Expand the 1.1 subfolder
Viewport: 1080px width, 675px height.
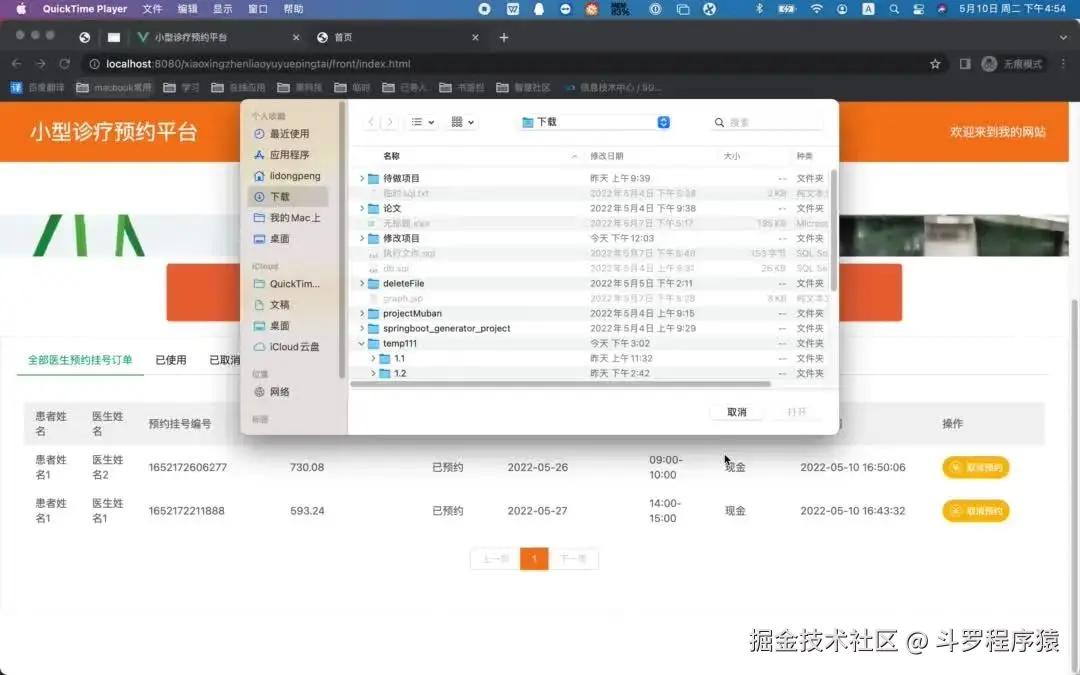coord(373,358)
